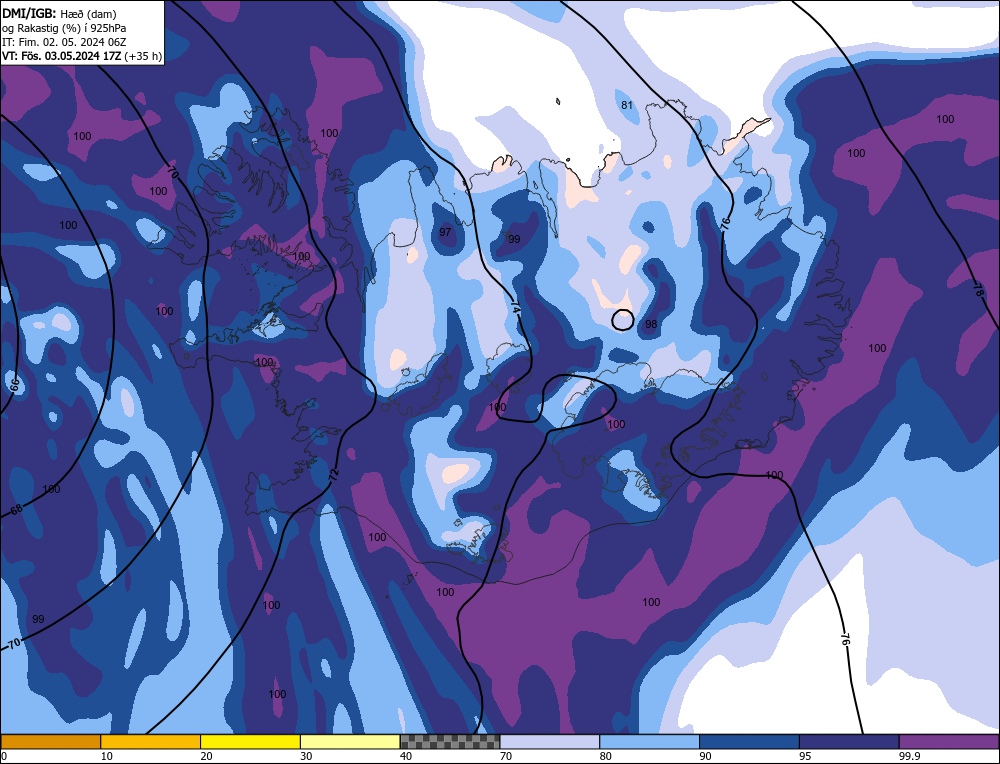The image size is (1000, 764).
Task: Click the "66" contour height label
Action: click(14, 385)
